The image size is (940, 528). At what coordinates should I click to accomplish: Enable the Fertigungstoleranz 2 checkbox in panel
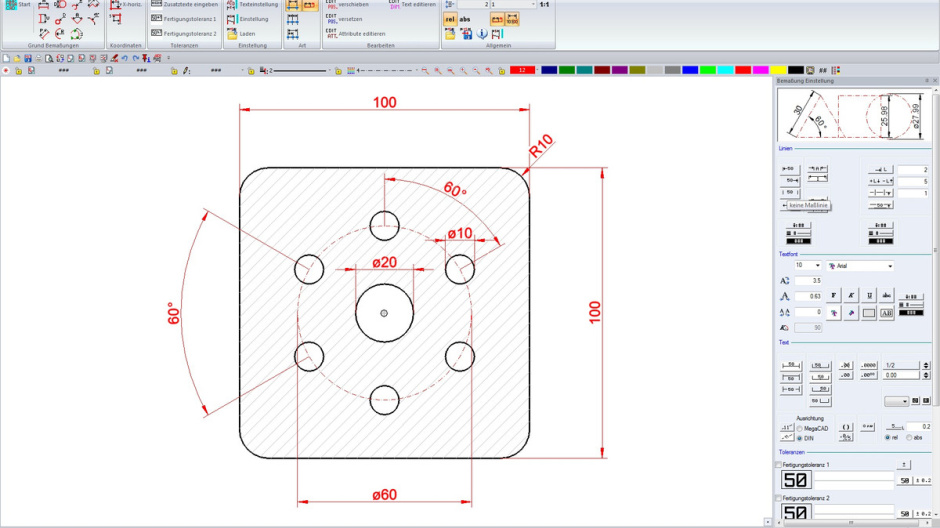(780, 497)
